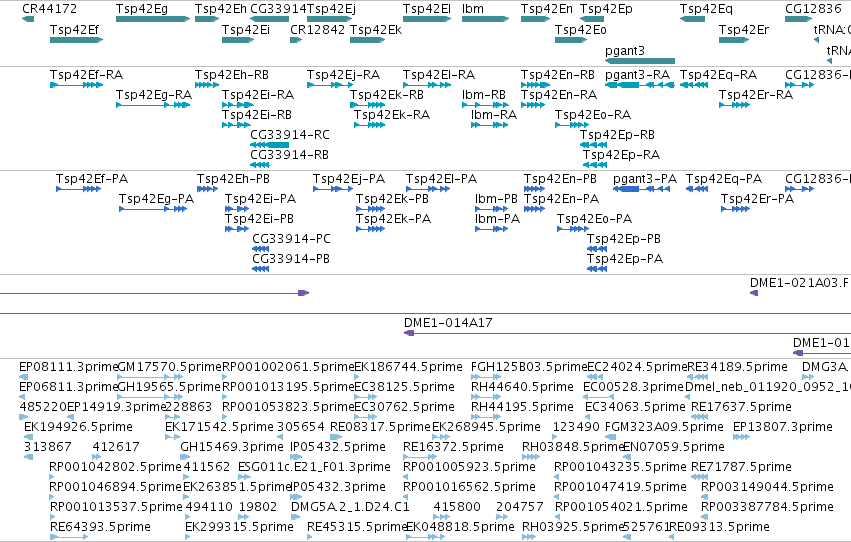Select the Tsp42Ef gene glyph
Screen dimensions: 851x542
pos(76,40)
